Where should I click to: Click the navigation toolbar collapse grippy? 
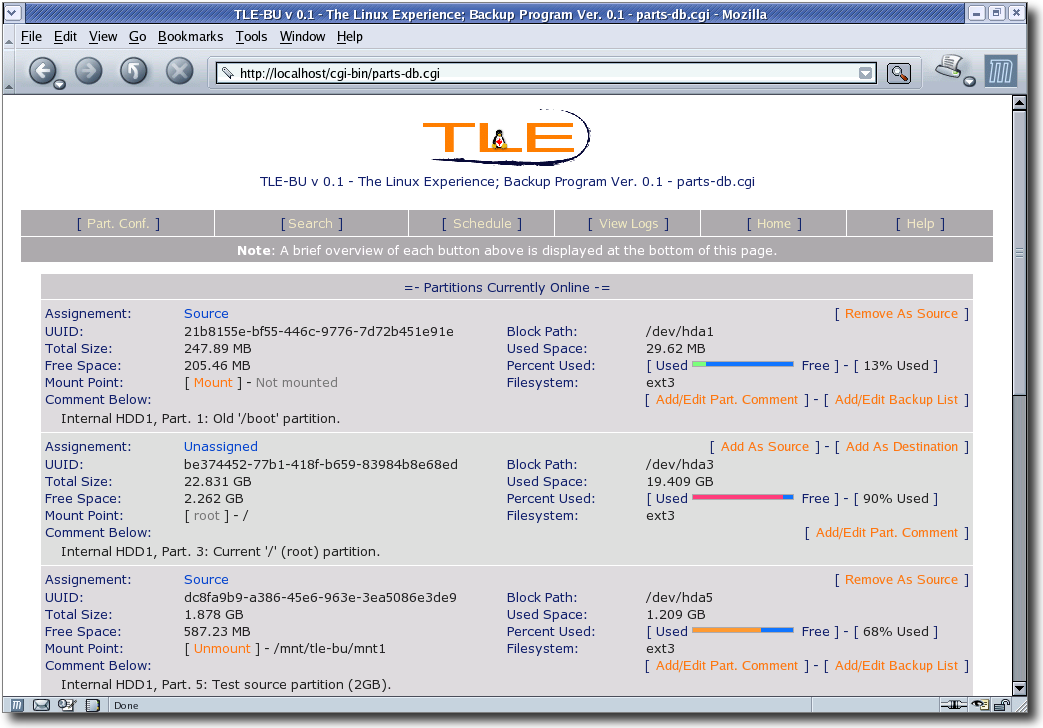click(x=9, y=71)
